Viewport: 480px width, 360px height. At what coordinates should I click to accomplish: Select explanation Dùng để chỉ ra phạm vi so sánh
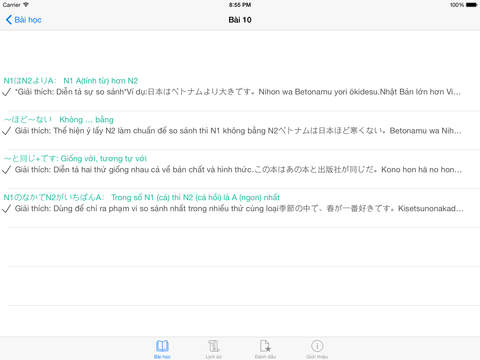point(239,209)
